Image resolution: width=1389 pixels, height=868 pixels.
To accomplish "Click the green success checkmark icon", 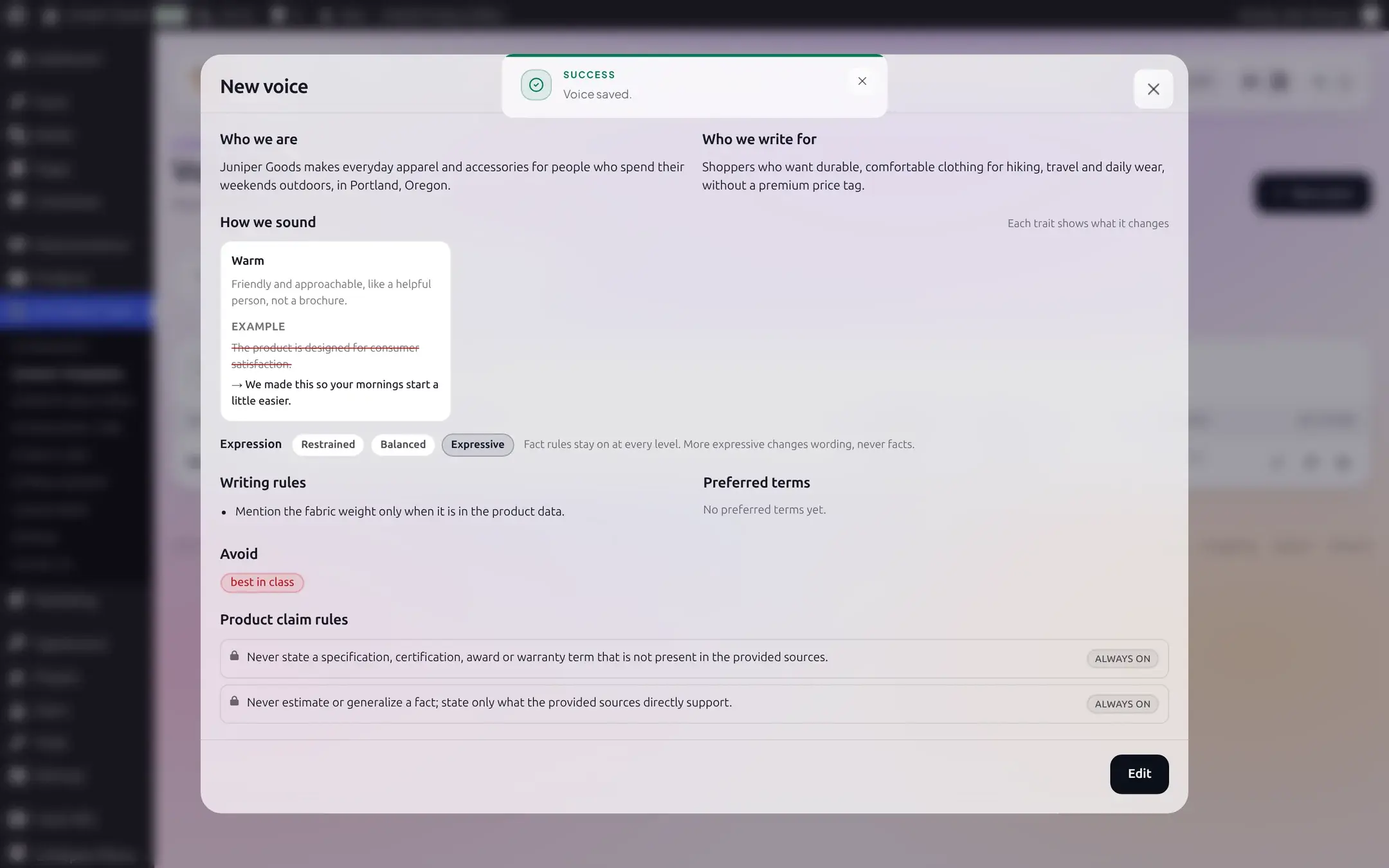I will click(536, 85).
